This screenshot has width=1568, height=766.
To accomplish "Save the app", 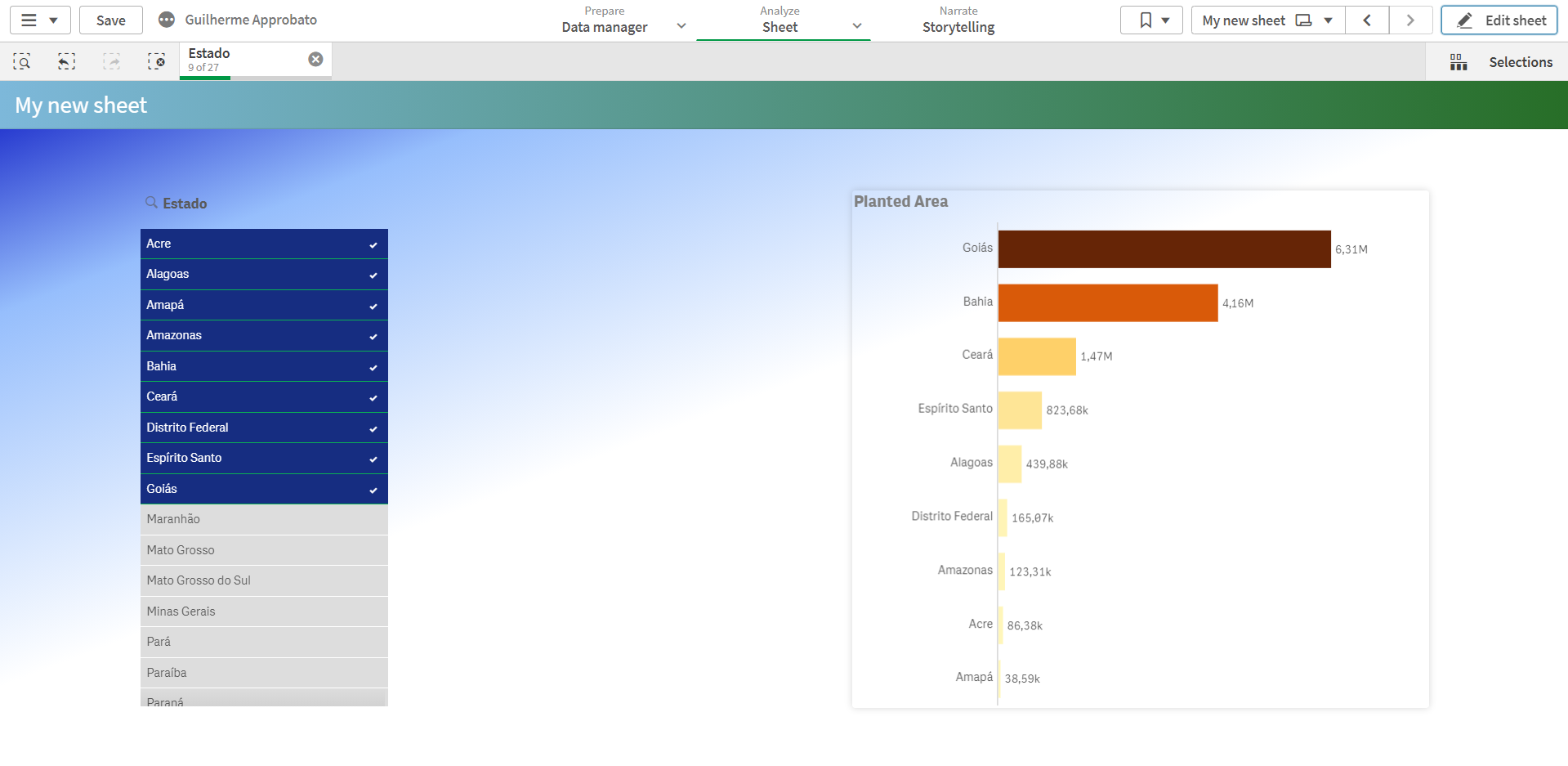I will 110,20.
